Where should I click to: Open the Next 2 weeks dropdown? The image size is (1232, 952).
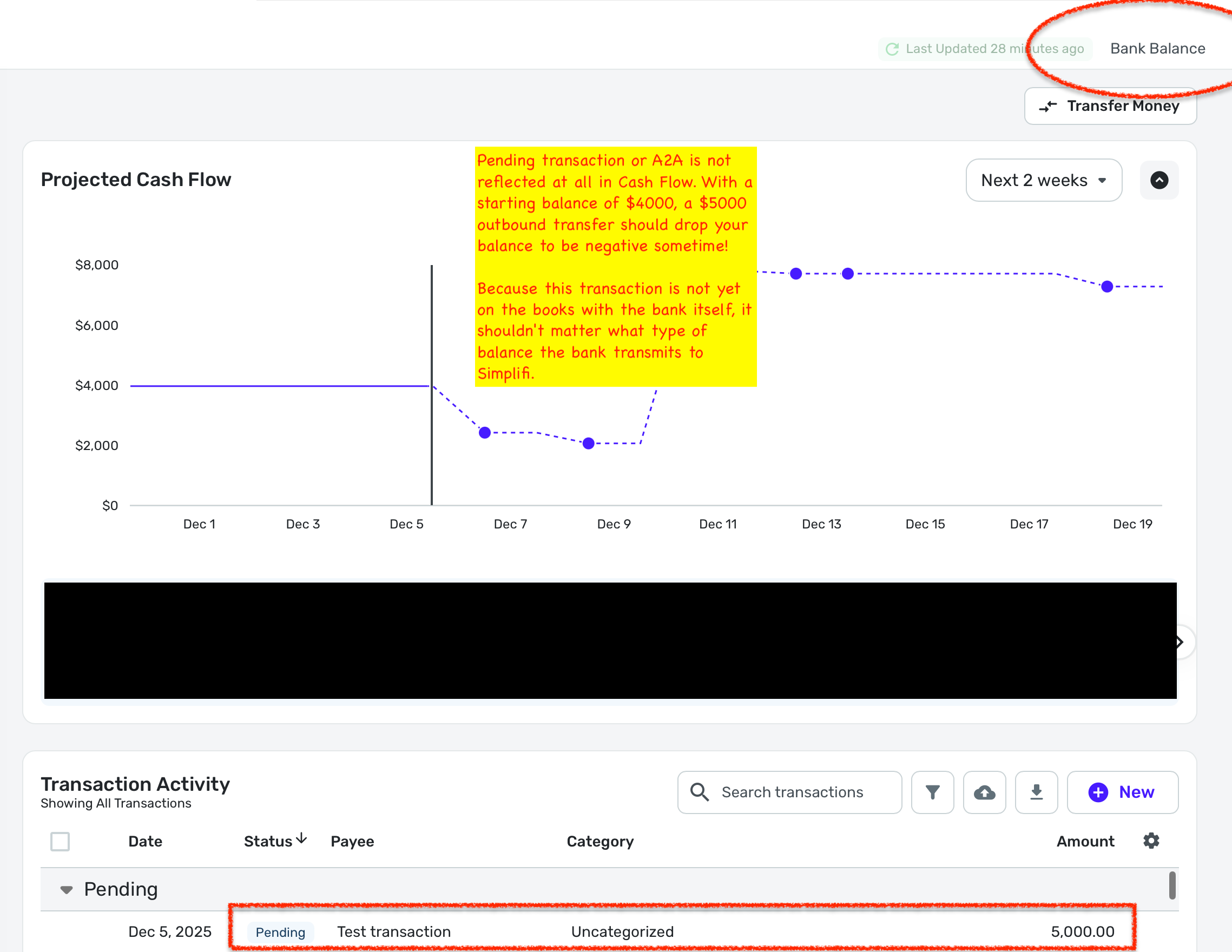point(1044,181)
